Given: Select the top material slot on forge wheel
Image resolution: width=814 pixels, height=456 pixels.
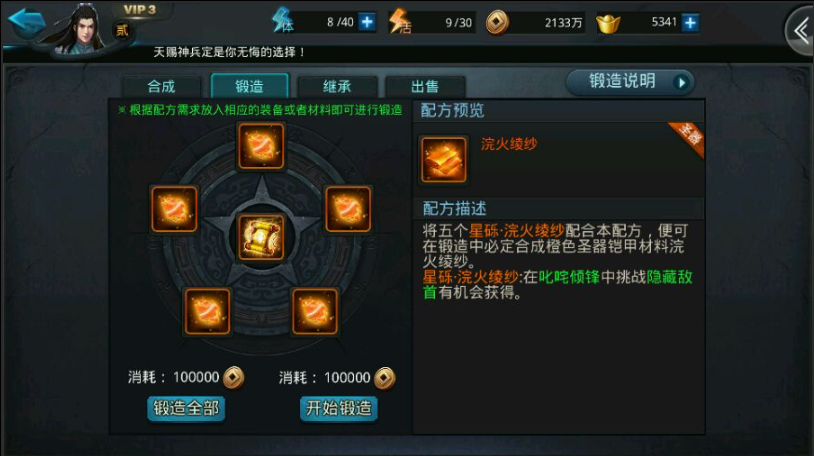Looking at the screenshot, I should [261, 146].
